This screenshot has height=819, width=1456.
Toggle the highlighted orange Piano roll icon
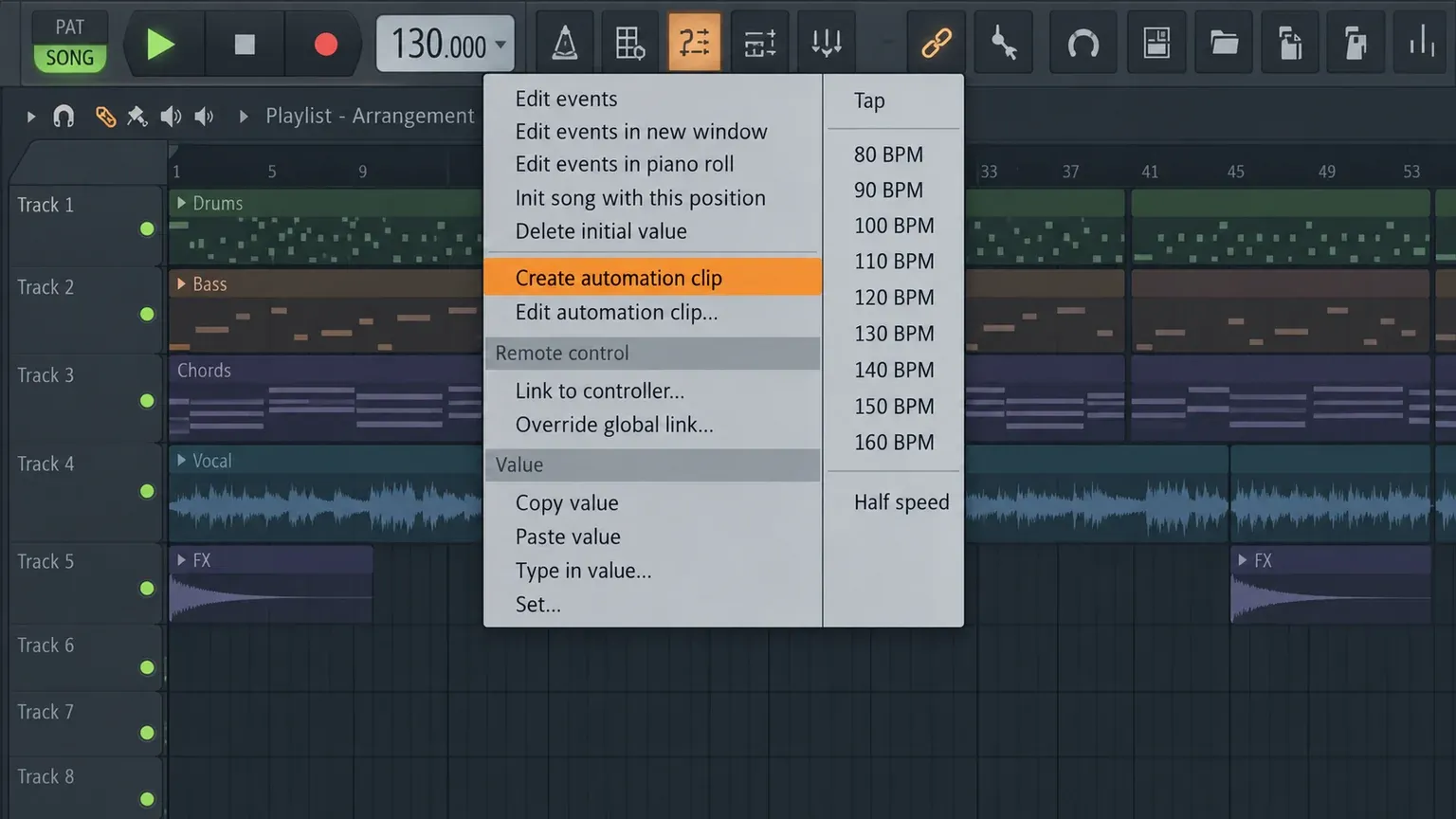pos(694,43)
